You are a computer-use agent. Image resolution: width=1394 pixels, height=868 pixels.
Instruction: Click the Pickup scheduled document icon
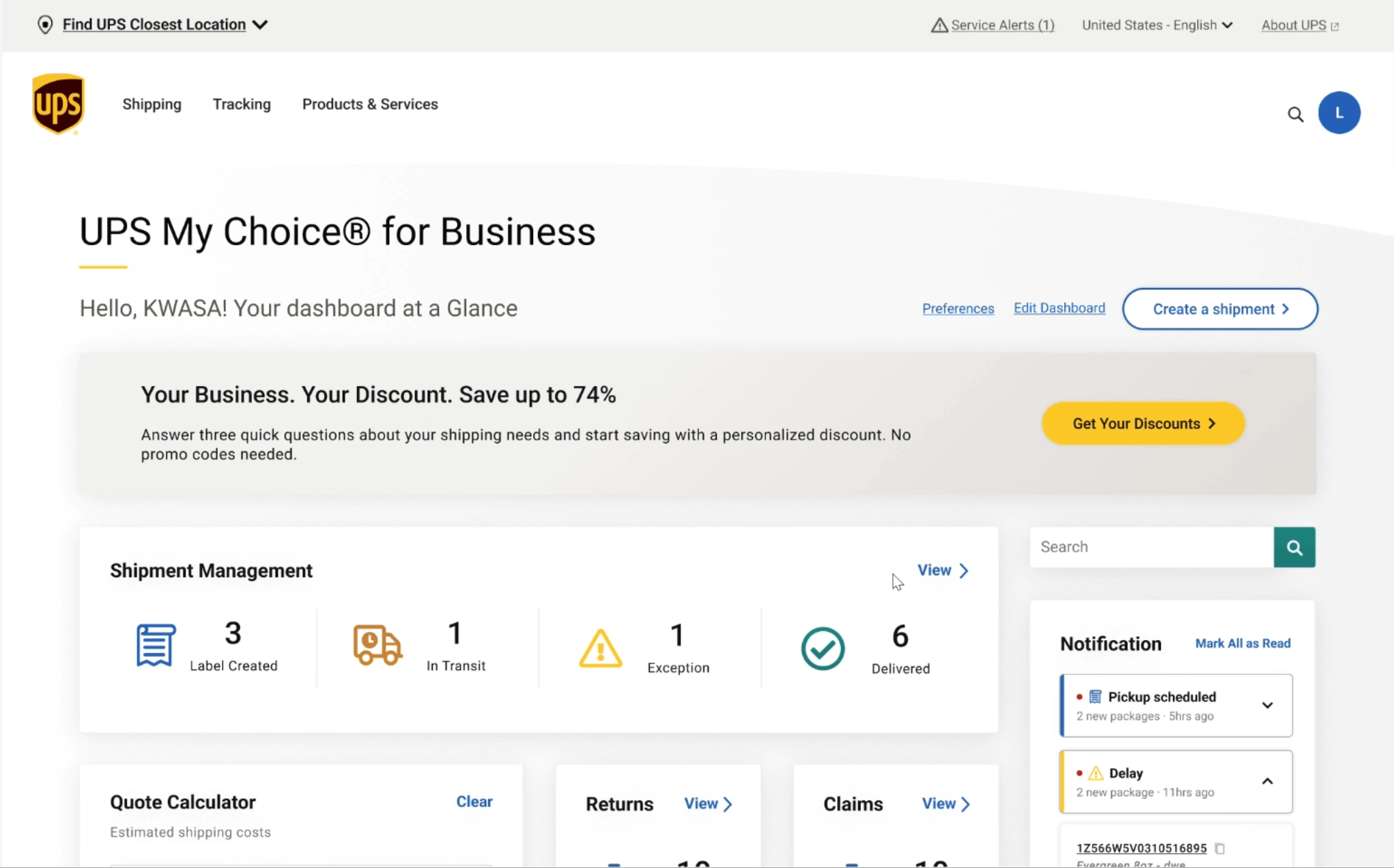pos(1095,697)
